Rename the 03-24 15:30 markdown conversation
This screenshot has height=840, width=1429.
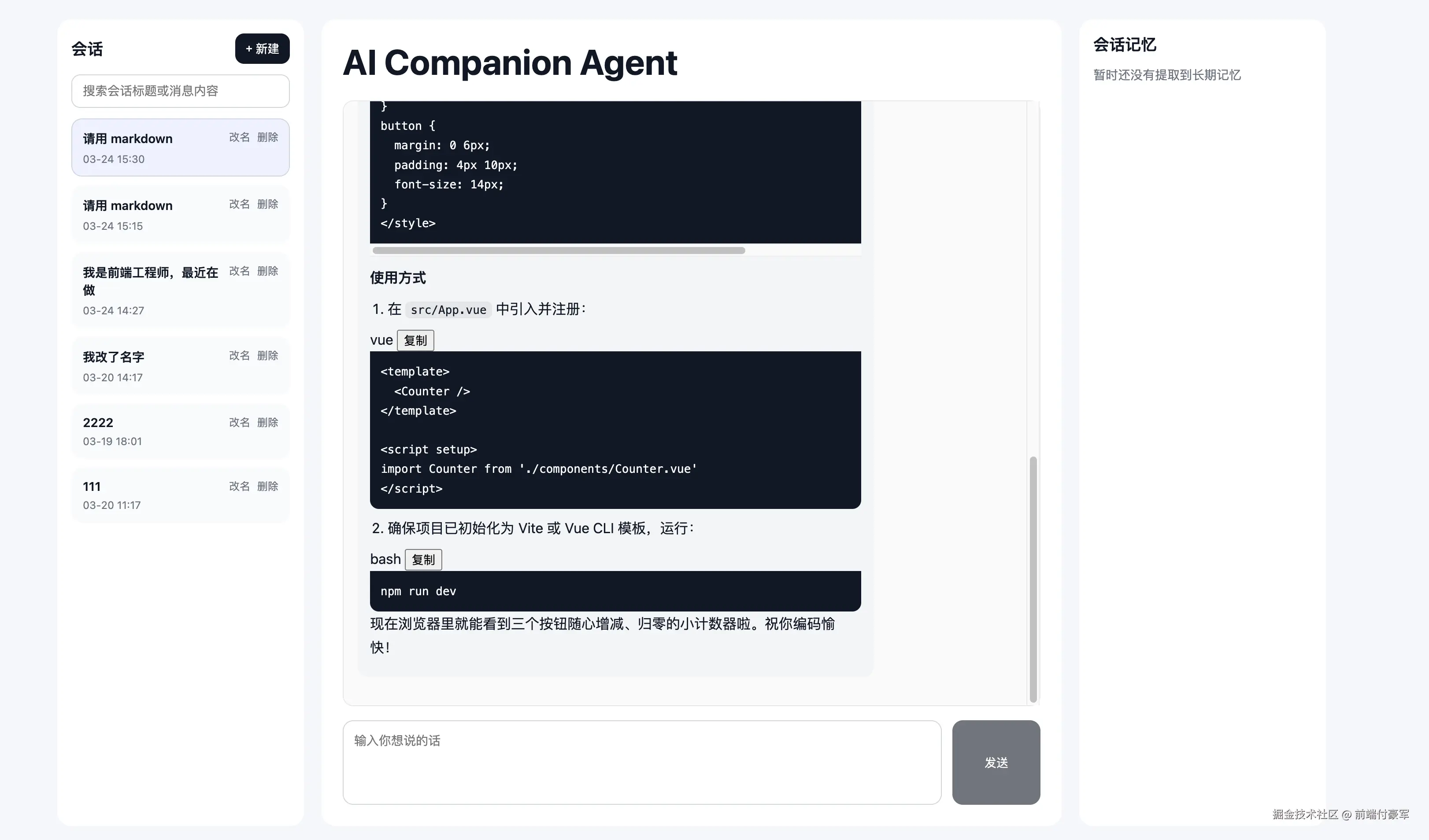coord(239,137)
